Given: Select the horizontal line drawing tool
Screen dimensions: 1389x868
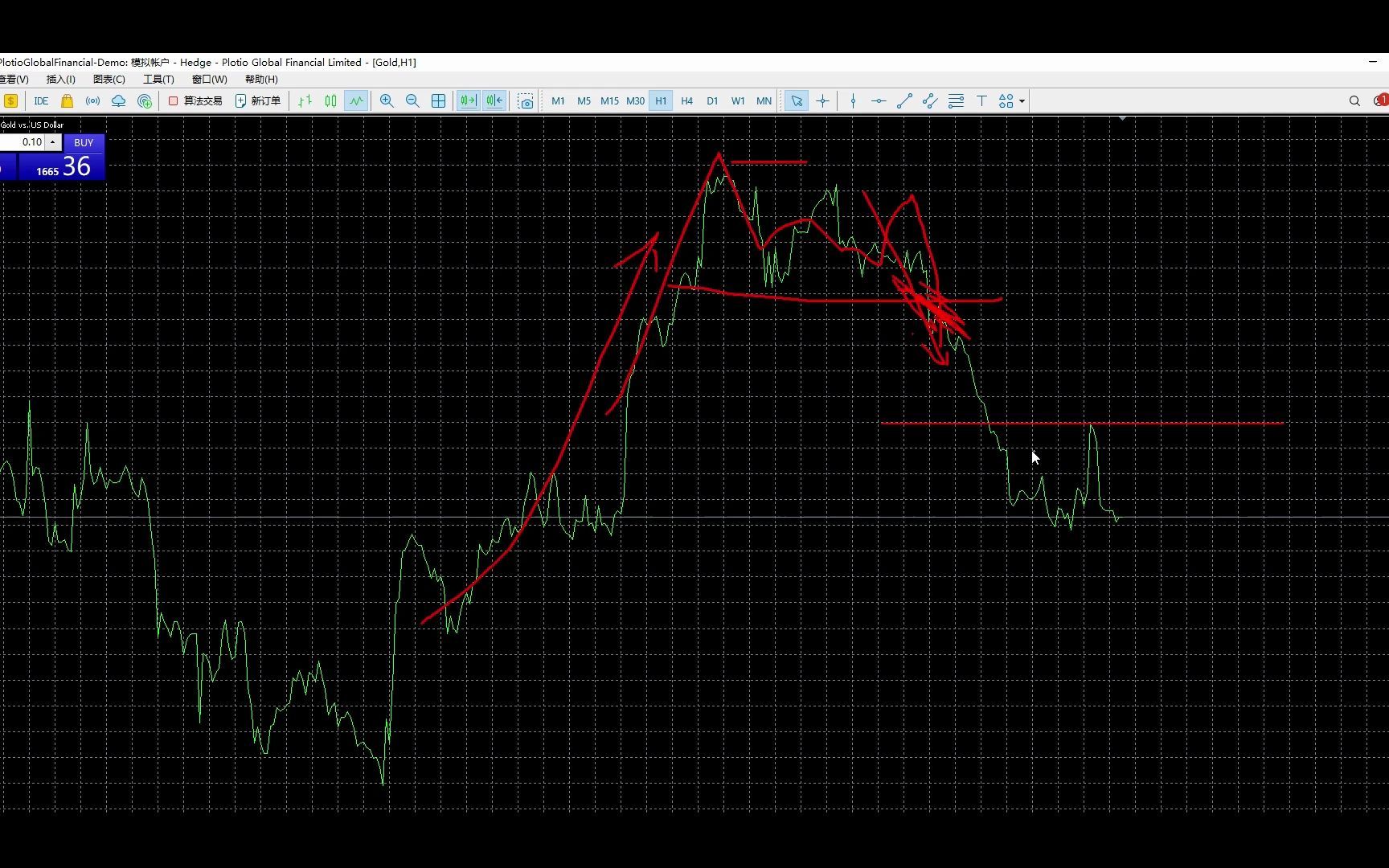Looking at the screenshot, I should click(x=879, y=100).
